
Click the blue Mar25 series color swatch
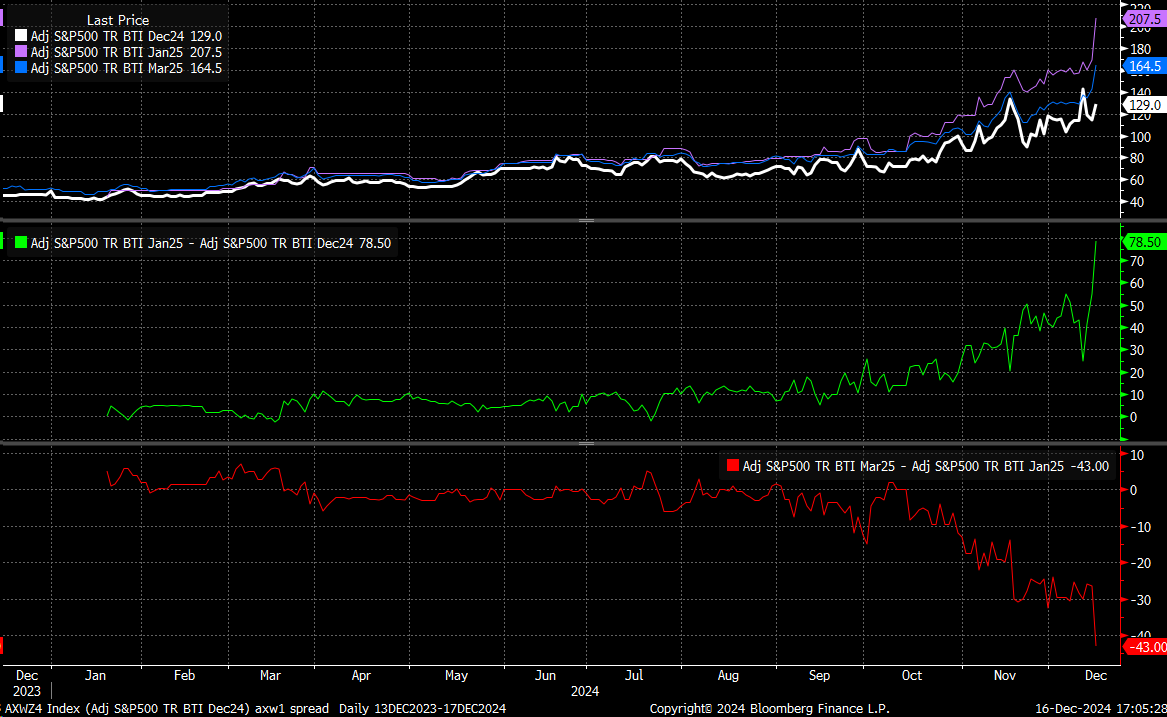(x=21, y=68)
